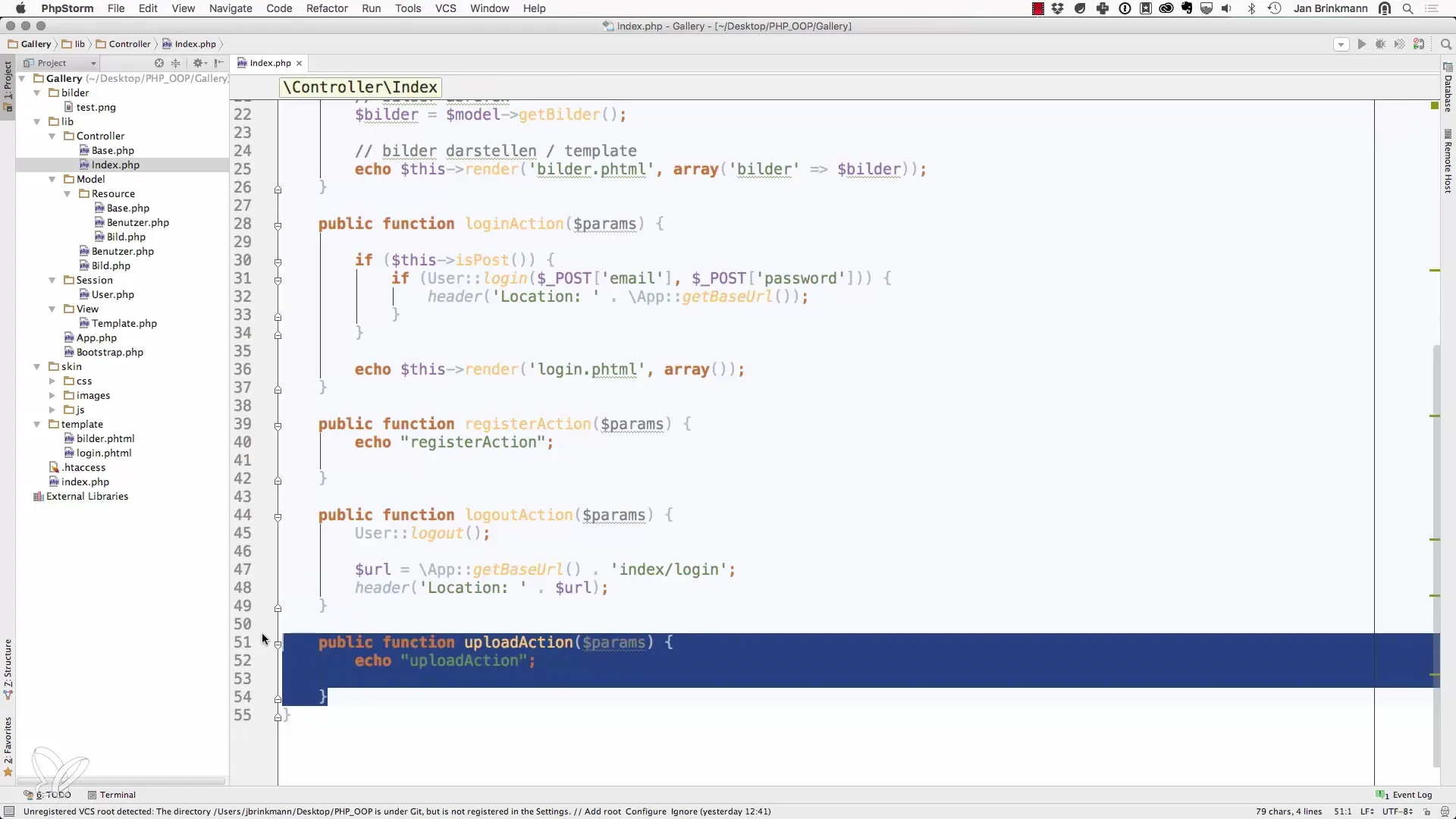Viewport: 1456px width, 819px height.
Task: Open the Code menu
Action: [279, 8]
